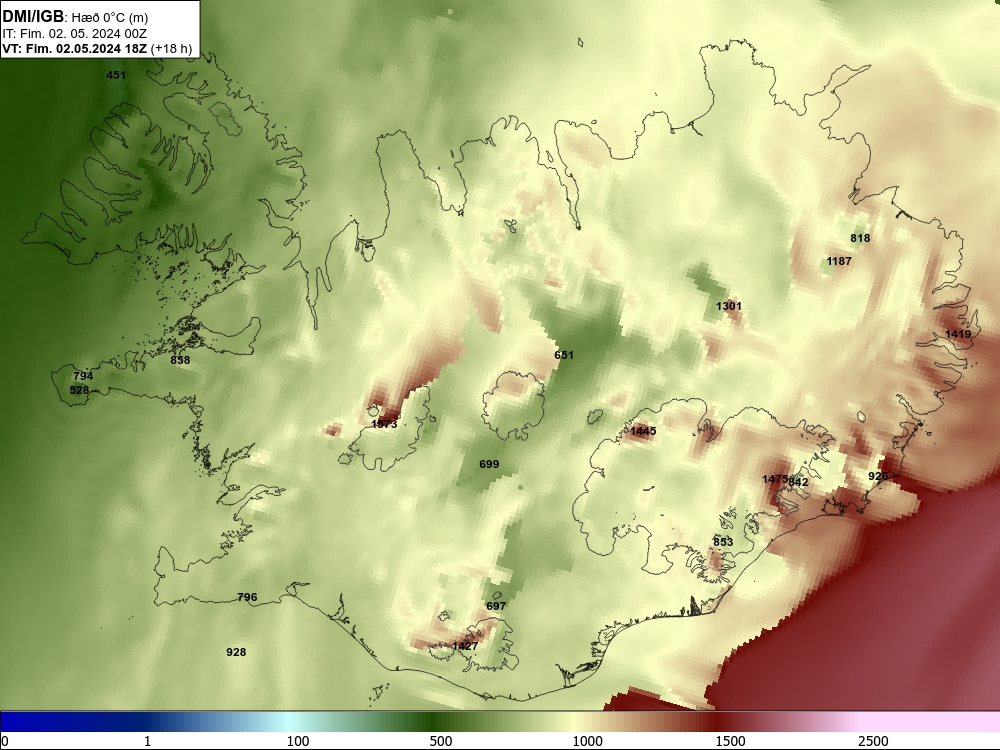
Task: Select the 796 value near the southwest coast
Action: click(x=247, y=598)
